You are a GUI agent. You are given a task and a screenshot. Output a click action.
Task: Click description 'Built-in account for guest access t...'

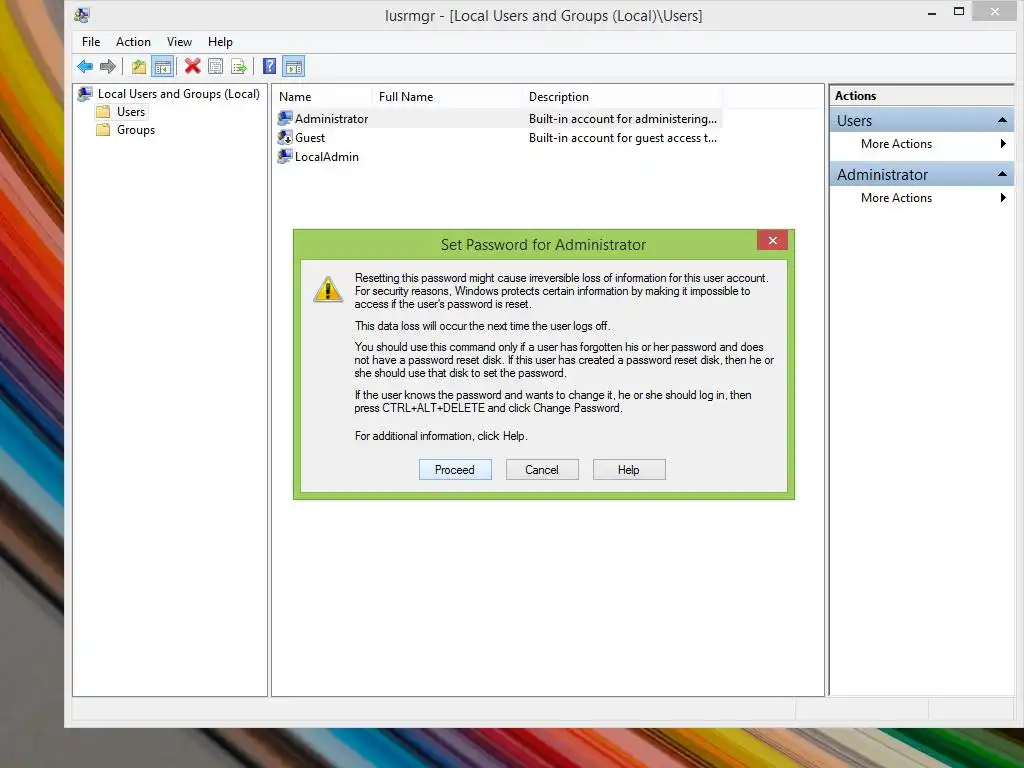pos(622,137)
